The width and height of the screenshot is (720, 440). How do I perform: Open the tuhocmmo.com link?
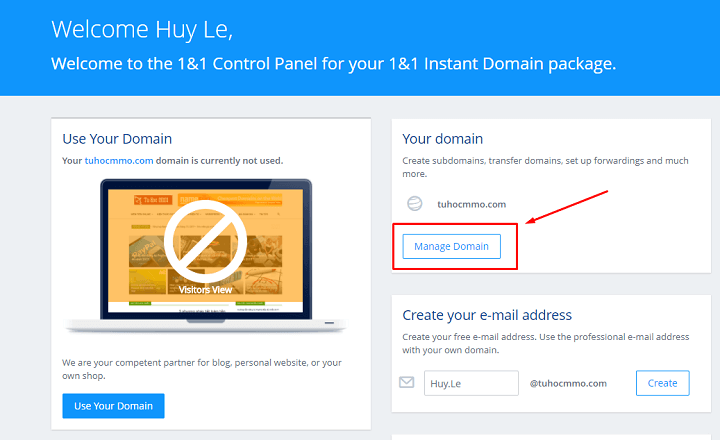pyautogui.click(x=119, y=161)
